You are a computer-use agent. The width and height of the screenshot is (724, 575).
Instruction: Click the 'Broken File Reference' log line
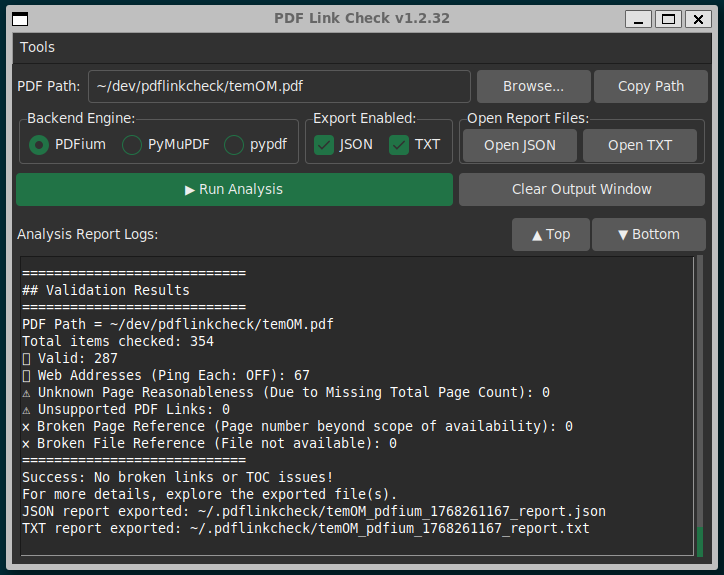(x=209, y=443)
